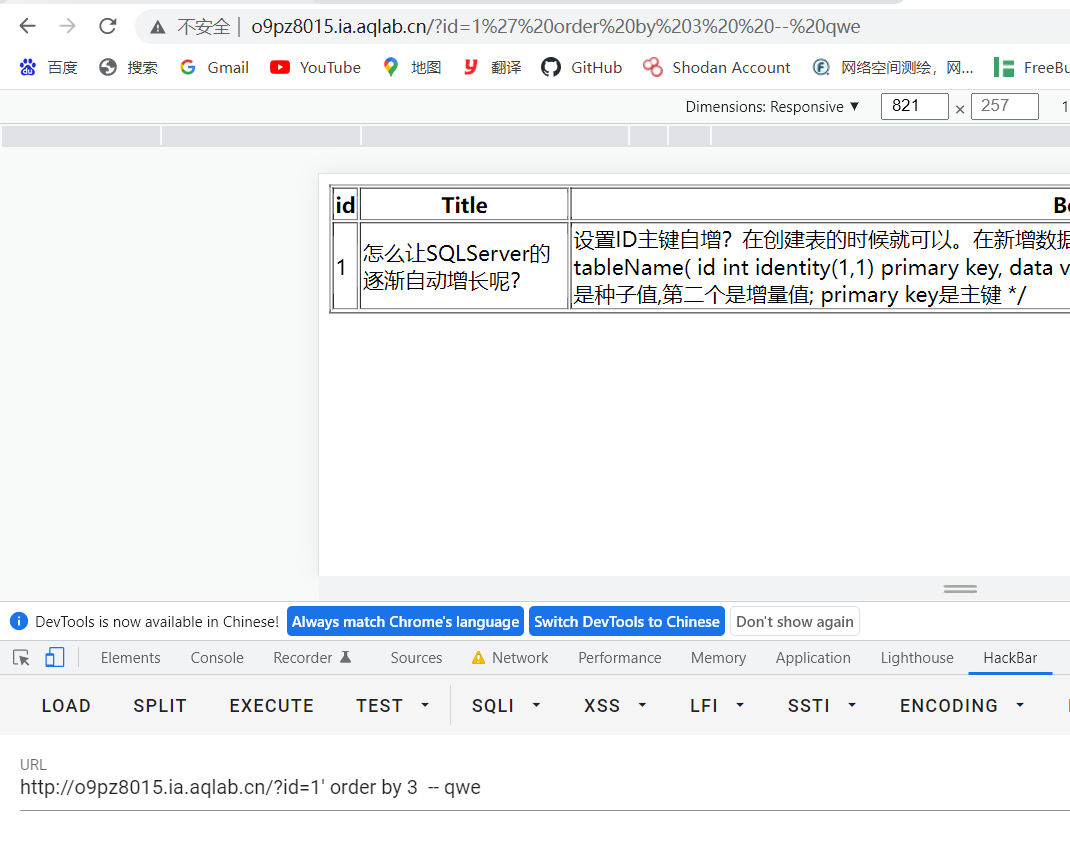Click the 不安全 security warning icon
Viewport: 1070px width, 847px height.
[x=156, y=27]
